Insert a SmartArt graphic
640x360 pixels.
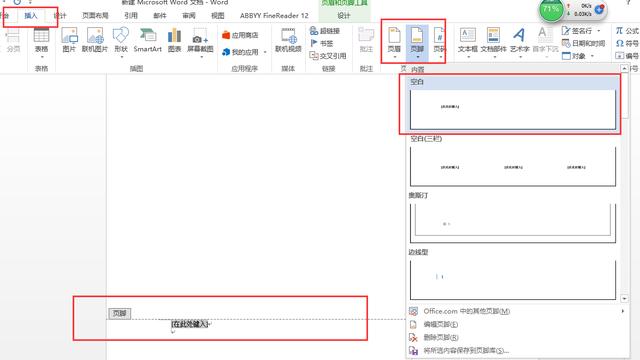(x=147, y=41)
